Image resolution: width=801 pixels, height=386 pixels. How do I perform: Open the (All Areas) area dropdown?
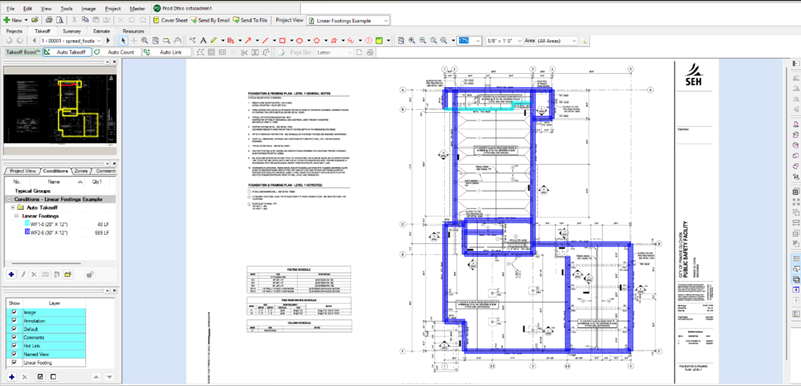574,40
